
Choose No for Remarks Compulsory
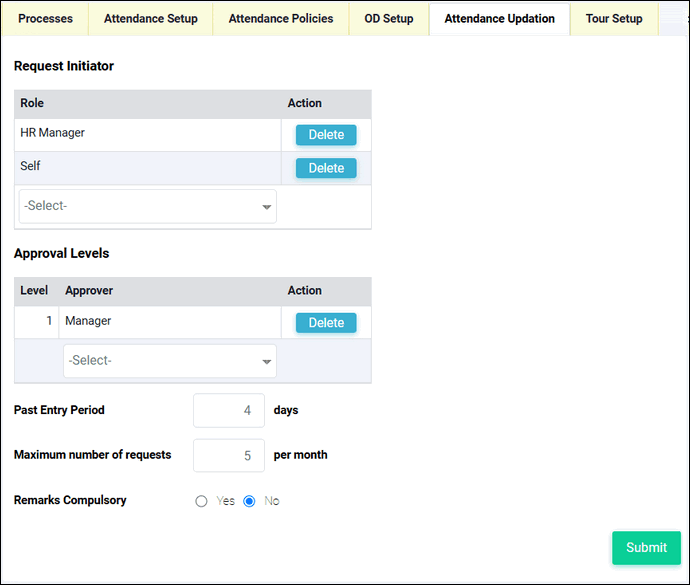point(250,501)
